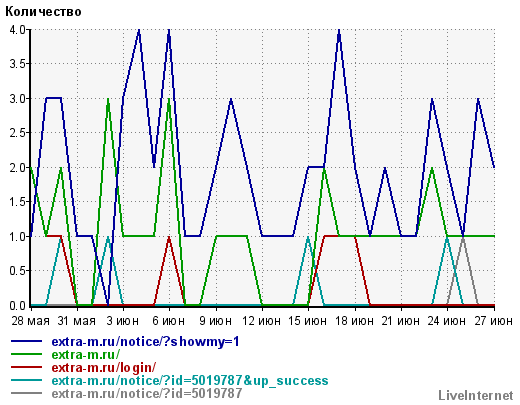
Task: Click the 28 мая date label
Action: 30,321
